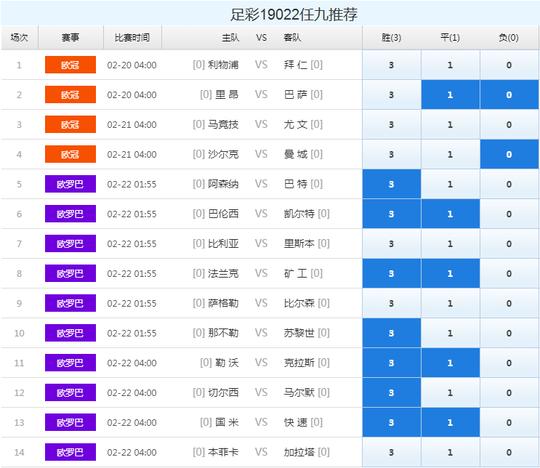
Task: Click match time 02-22 01:55 in row 10
Action: pyautogui.click(x=132, y=333)
